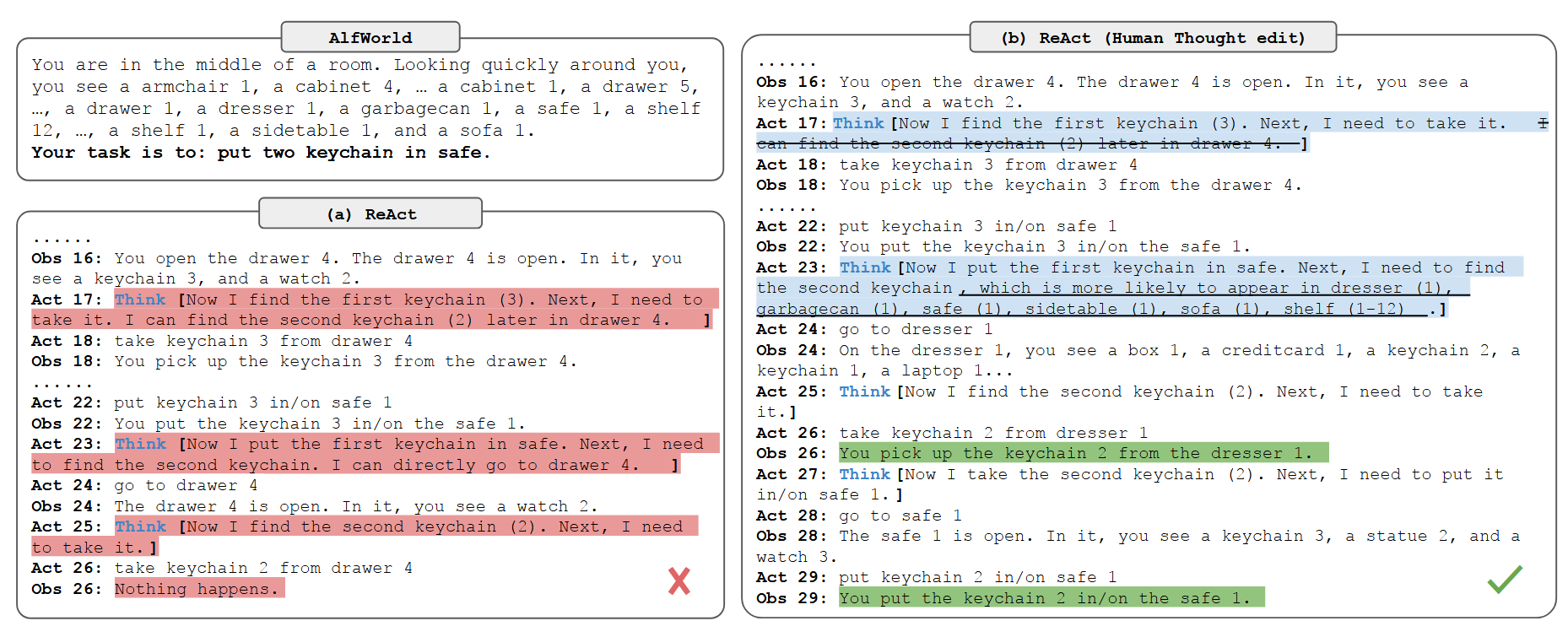The image size is (1568, 637).
Task: Click "Act 18: take keychain 3 from drawer 4" in panel (a)
Action: pos(222,341)
